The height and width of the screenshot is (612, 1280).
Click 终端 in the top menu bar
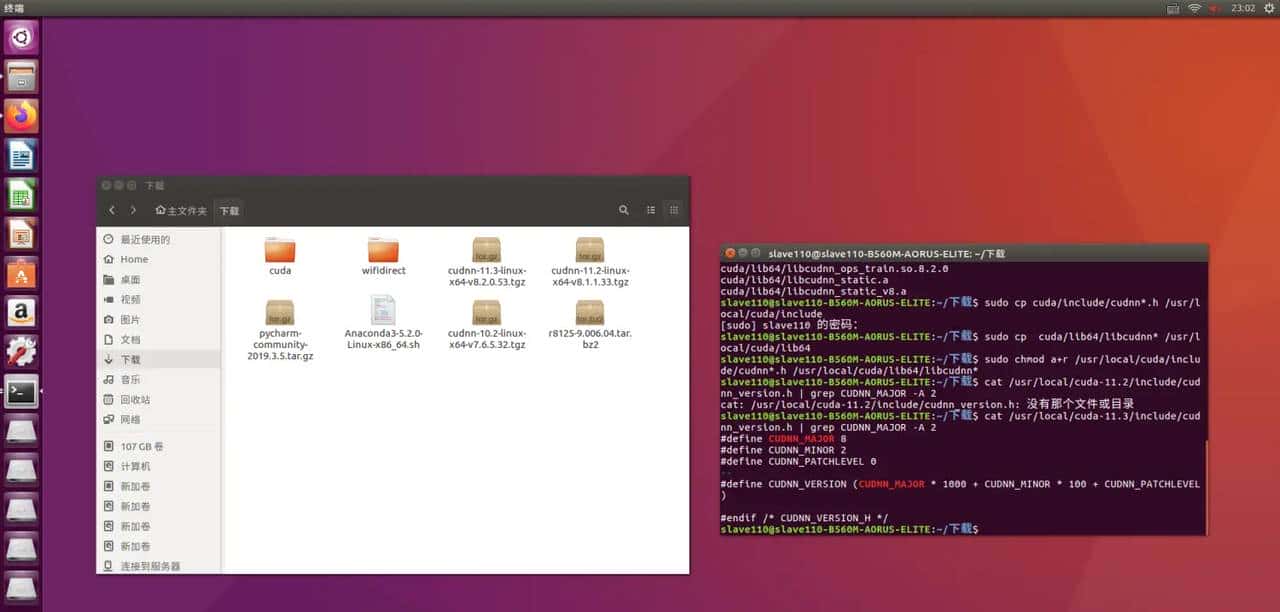13,8
